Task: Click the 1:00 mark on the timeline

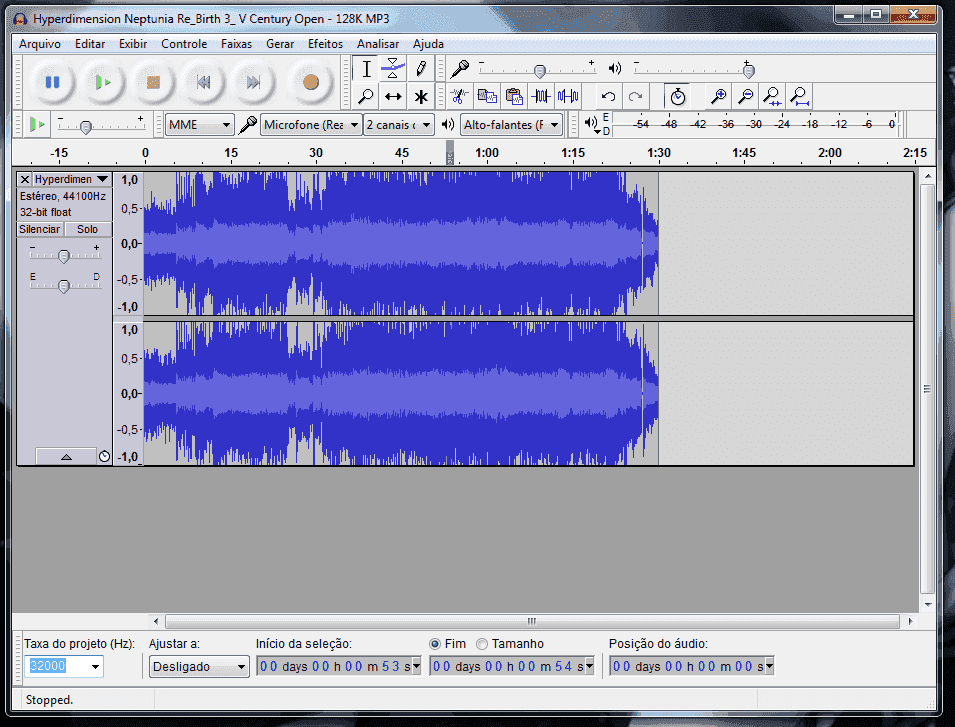Action: tap(487, 153)
